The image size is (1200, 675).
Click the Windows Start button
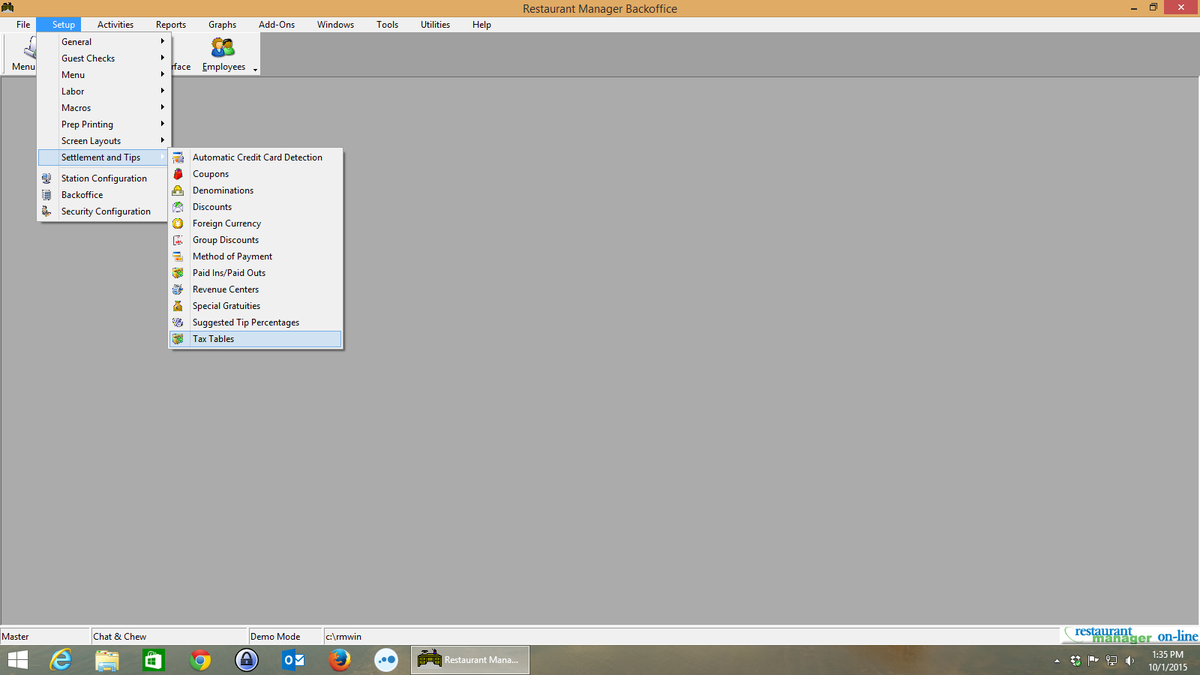coord(18,660)
